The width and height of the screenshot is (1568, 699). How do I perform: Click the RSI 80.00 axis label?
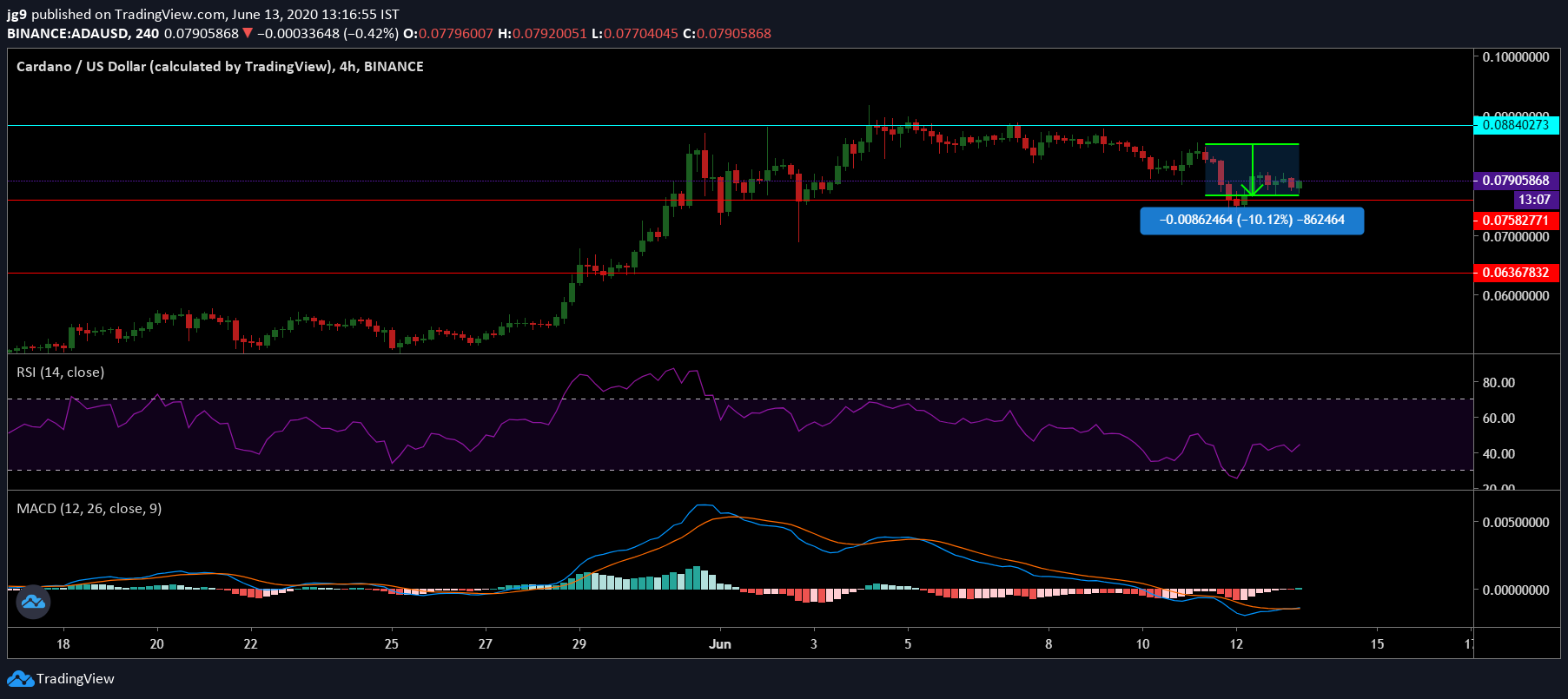pos(1499,383)
